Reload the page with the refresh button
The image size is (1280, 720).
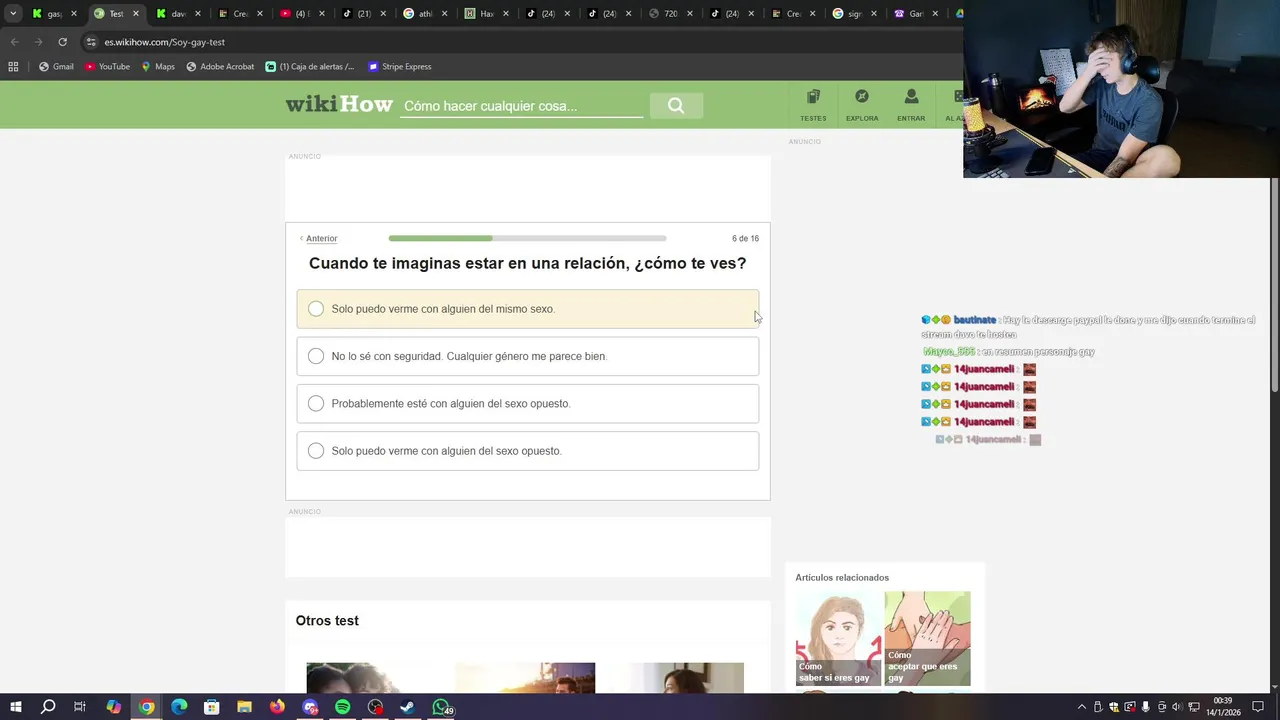[62, 42]
